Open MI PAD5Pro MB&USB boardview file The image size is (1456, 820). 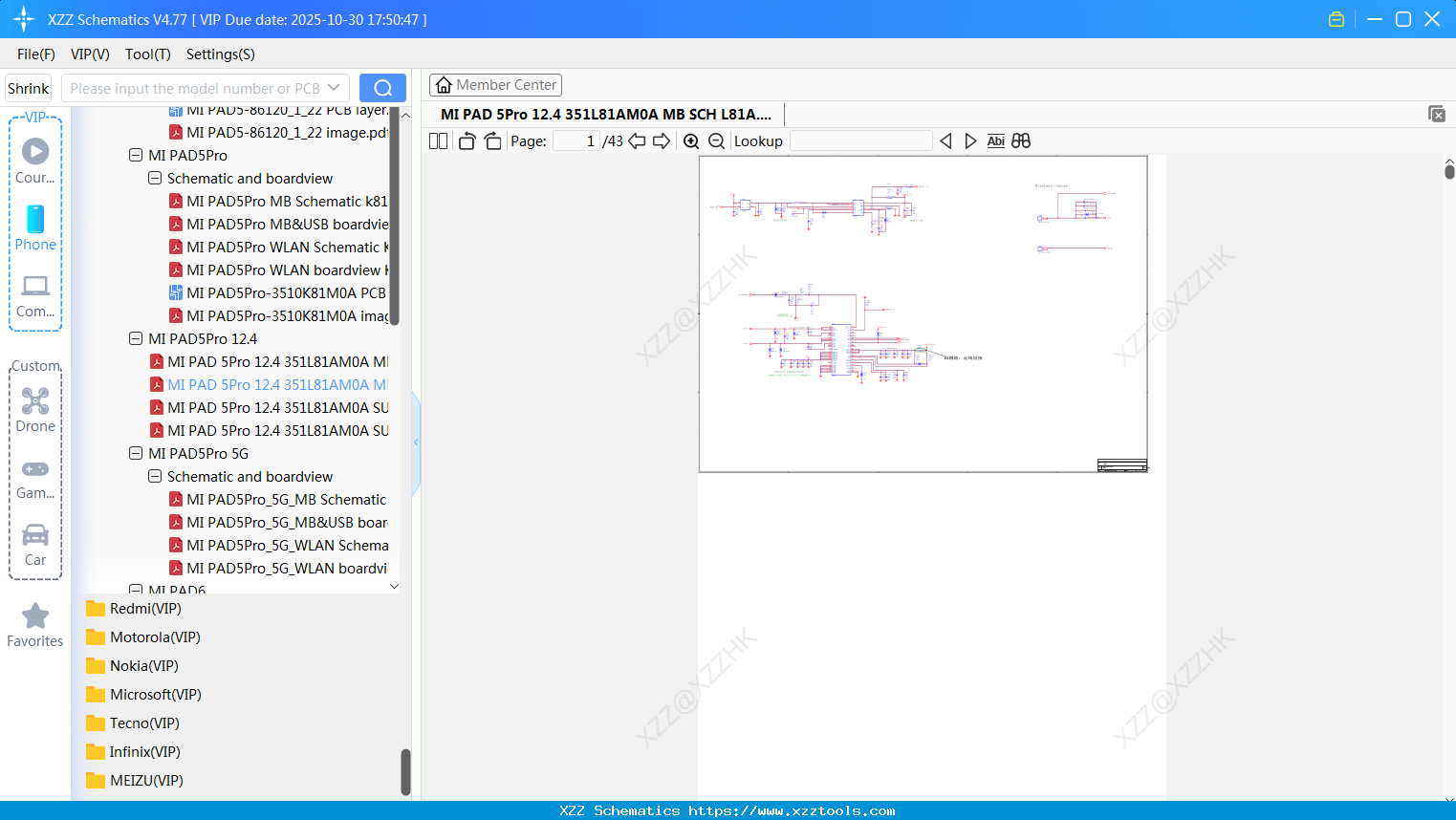point(278,224)
